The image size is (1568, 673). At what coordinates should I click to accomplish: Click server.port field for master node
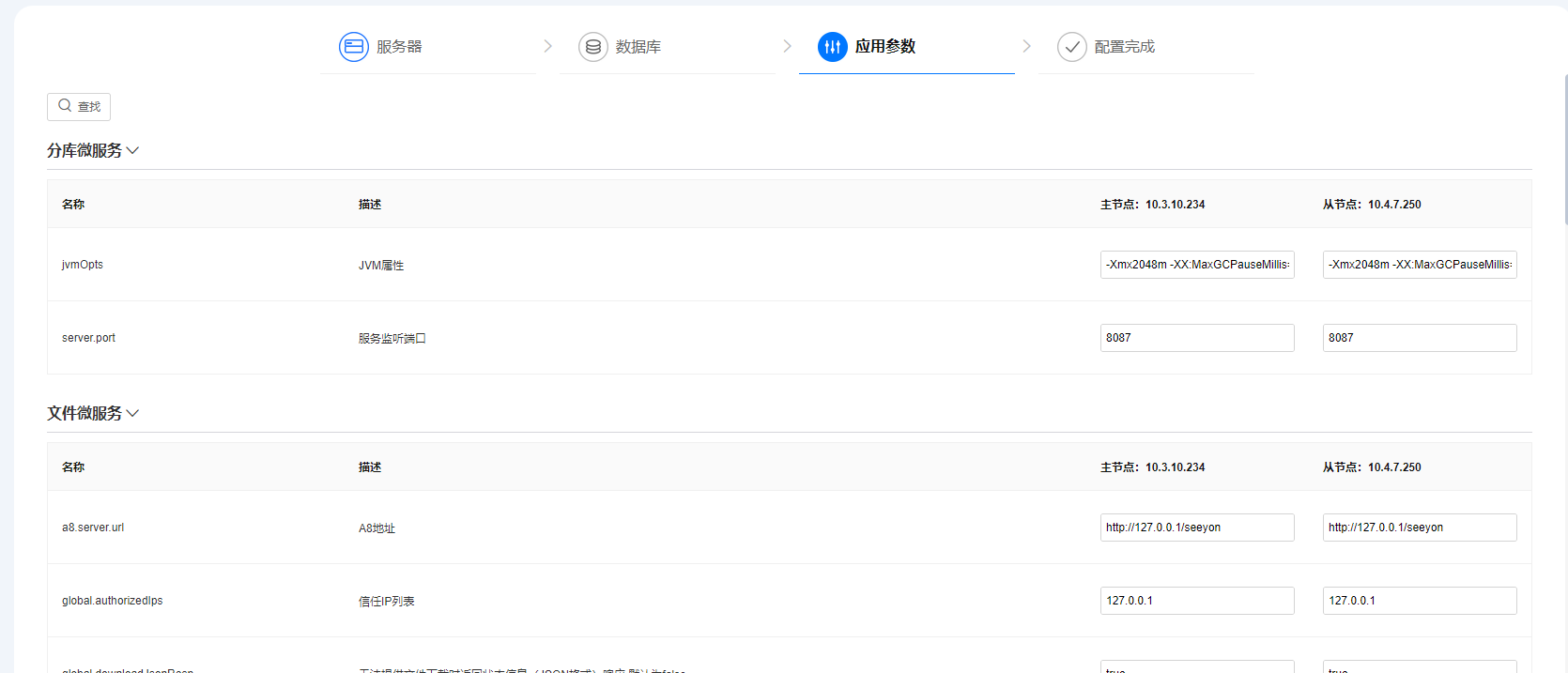tap(1197, 338)
